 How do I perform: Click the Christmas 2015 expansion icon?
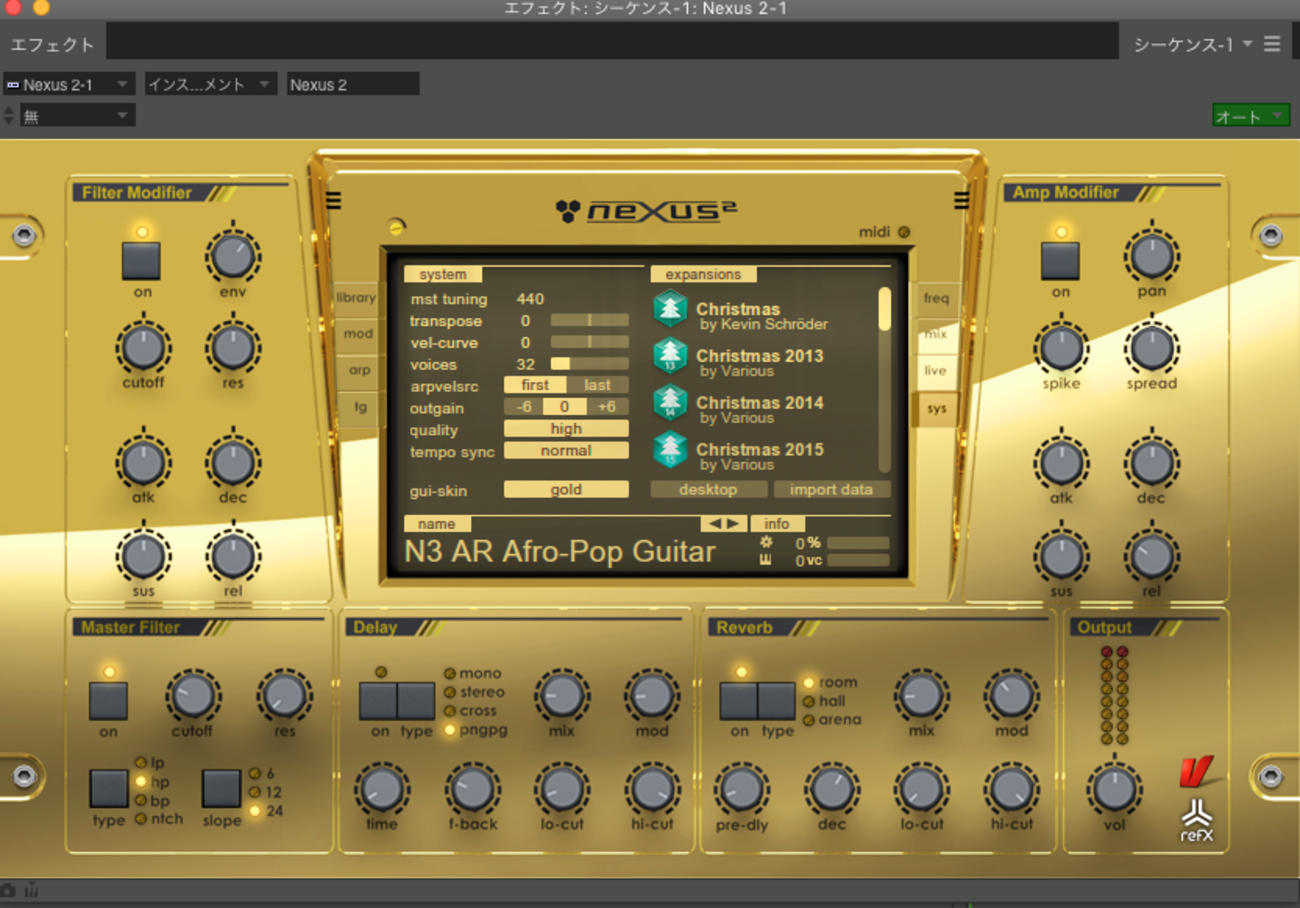tap(669, 450)
